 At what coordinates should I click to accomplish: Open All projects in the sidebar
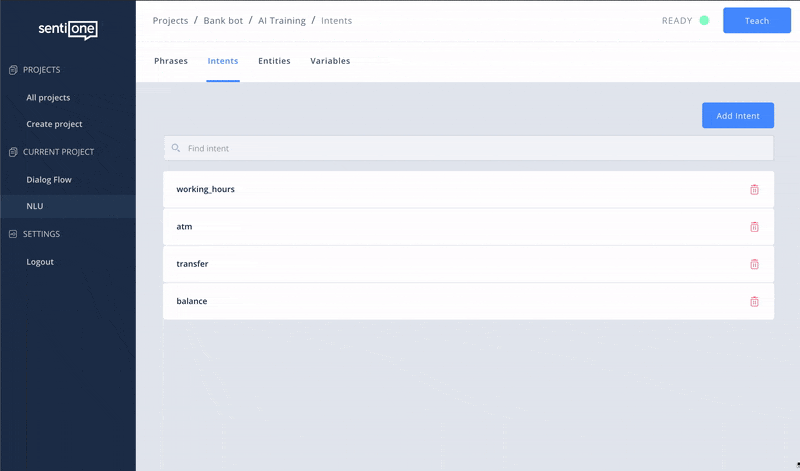[48, 98]
